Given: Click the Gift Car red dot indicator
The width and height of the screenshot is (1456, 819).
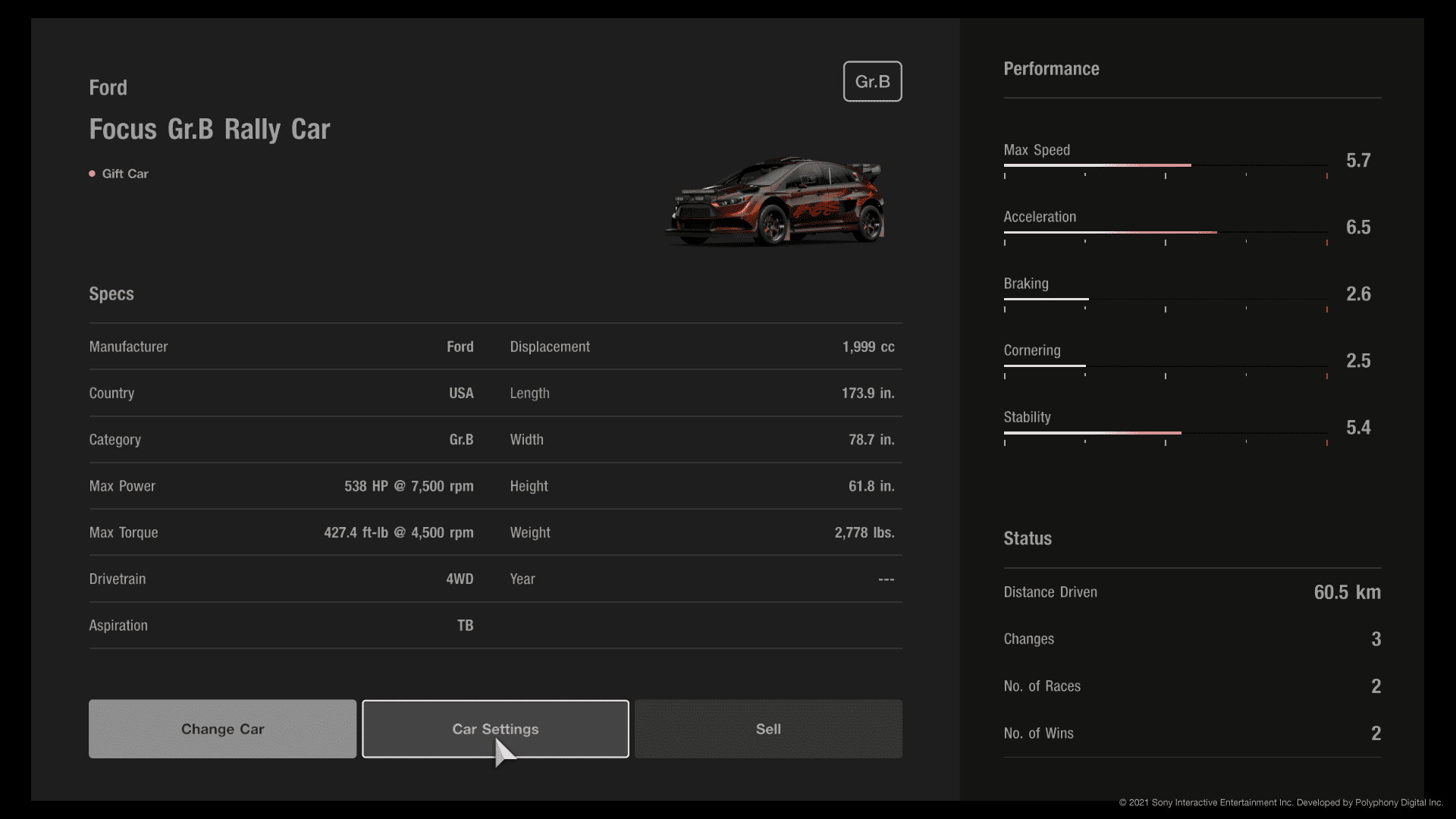Looking at the screenshot, I should tap(93, 174).
